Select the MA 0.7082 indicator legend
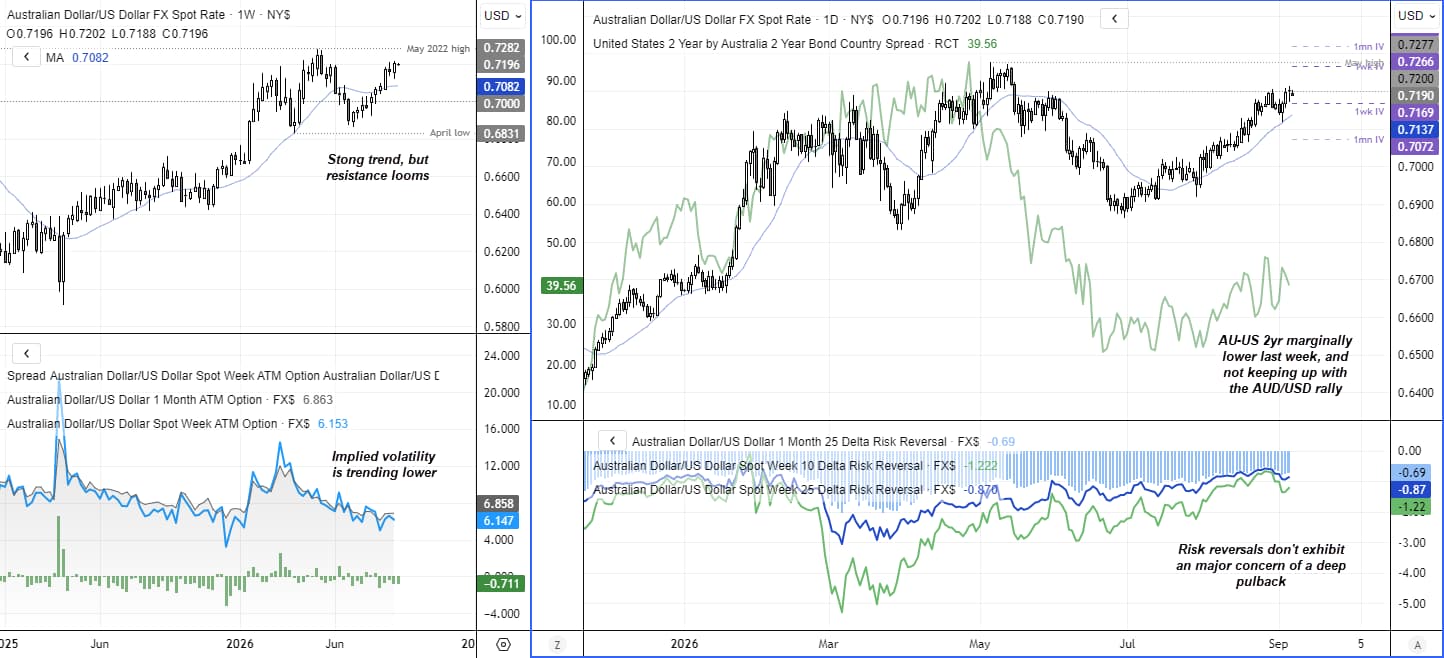The width and height of the screenshot is (1444, 658). click(x=76, y=58)
